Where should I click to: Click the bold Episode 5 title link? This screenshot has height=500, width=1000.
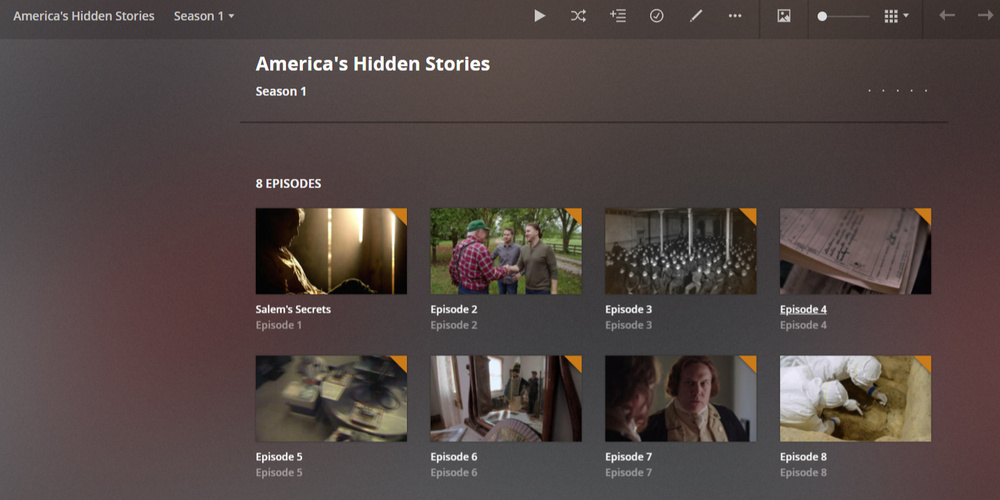point(279,457)
